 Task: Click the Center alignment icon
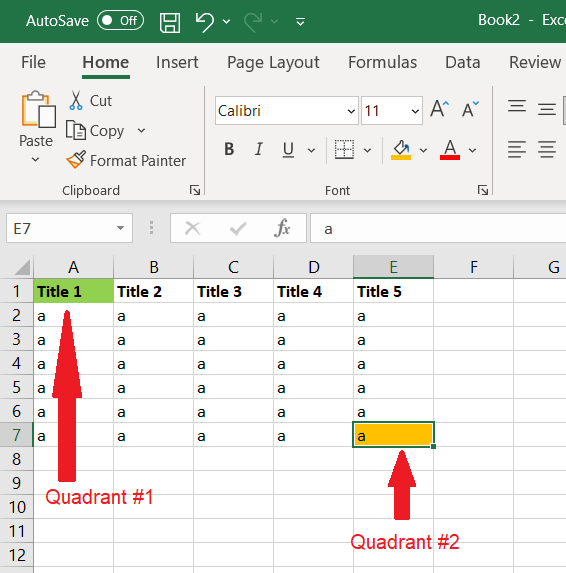[x=547, y=149]
